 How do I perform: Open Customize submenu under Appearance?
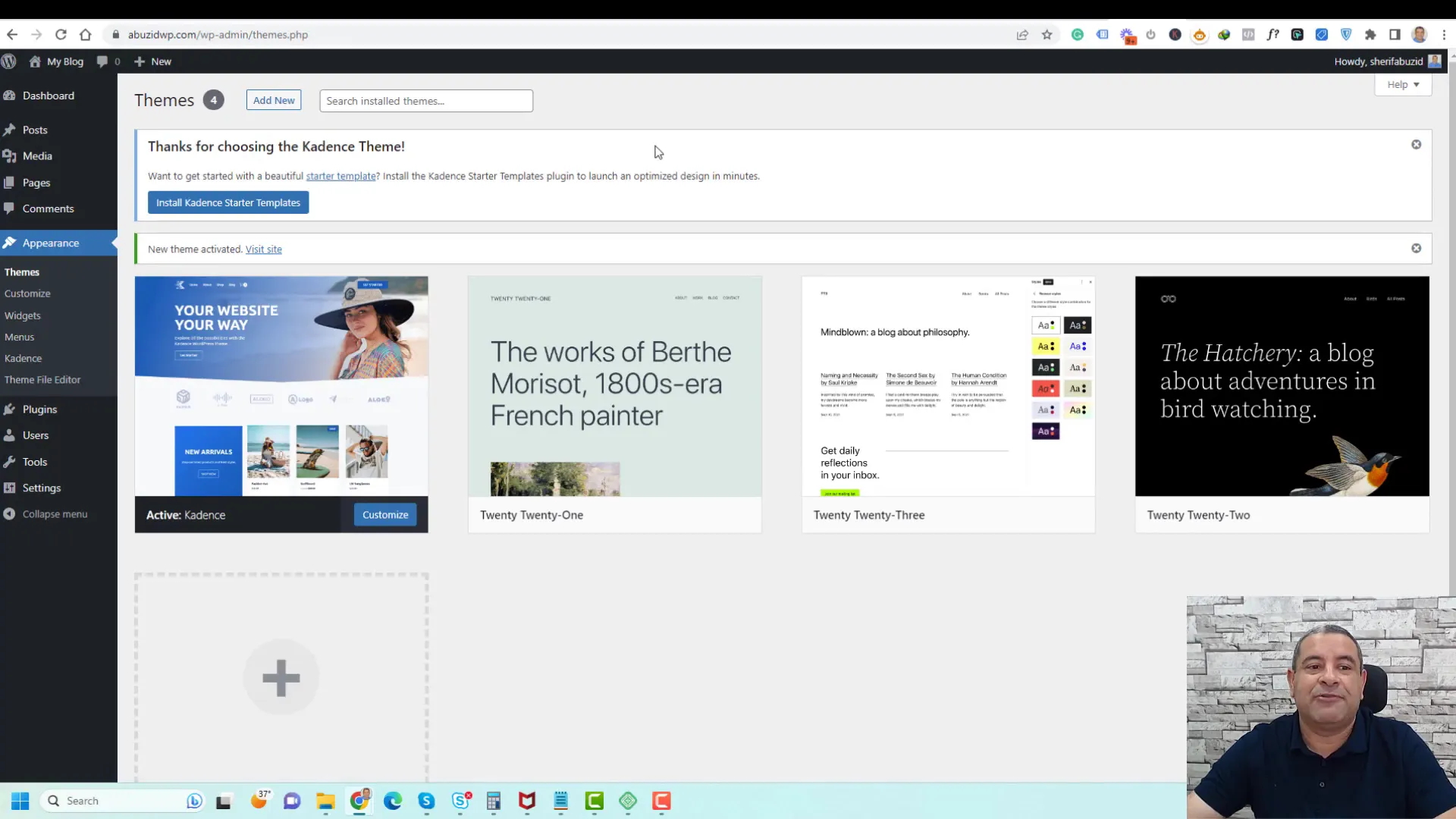point(27,293)
